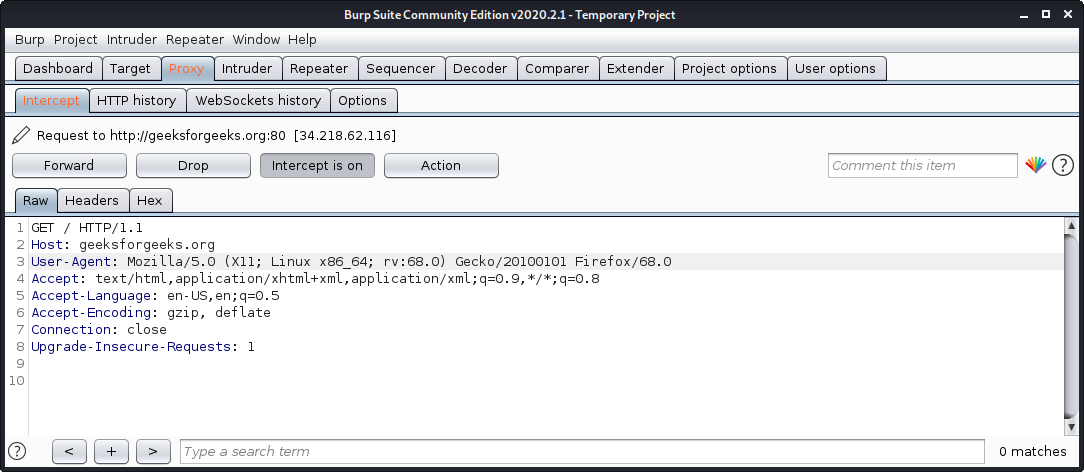This screenshot has width=1084, height=472.
Task: Open the proxy Options sub-tab
Action: 362,100
